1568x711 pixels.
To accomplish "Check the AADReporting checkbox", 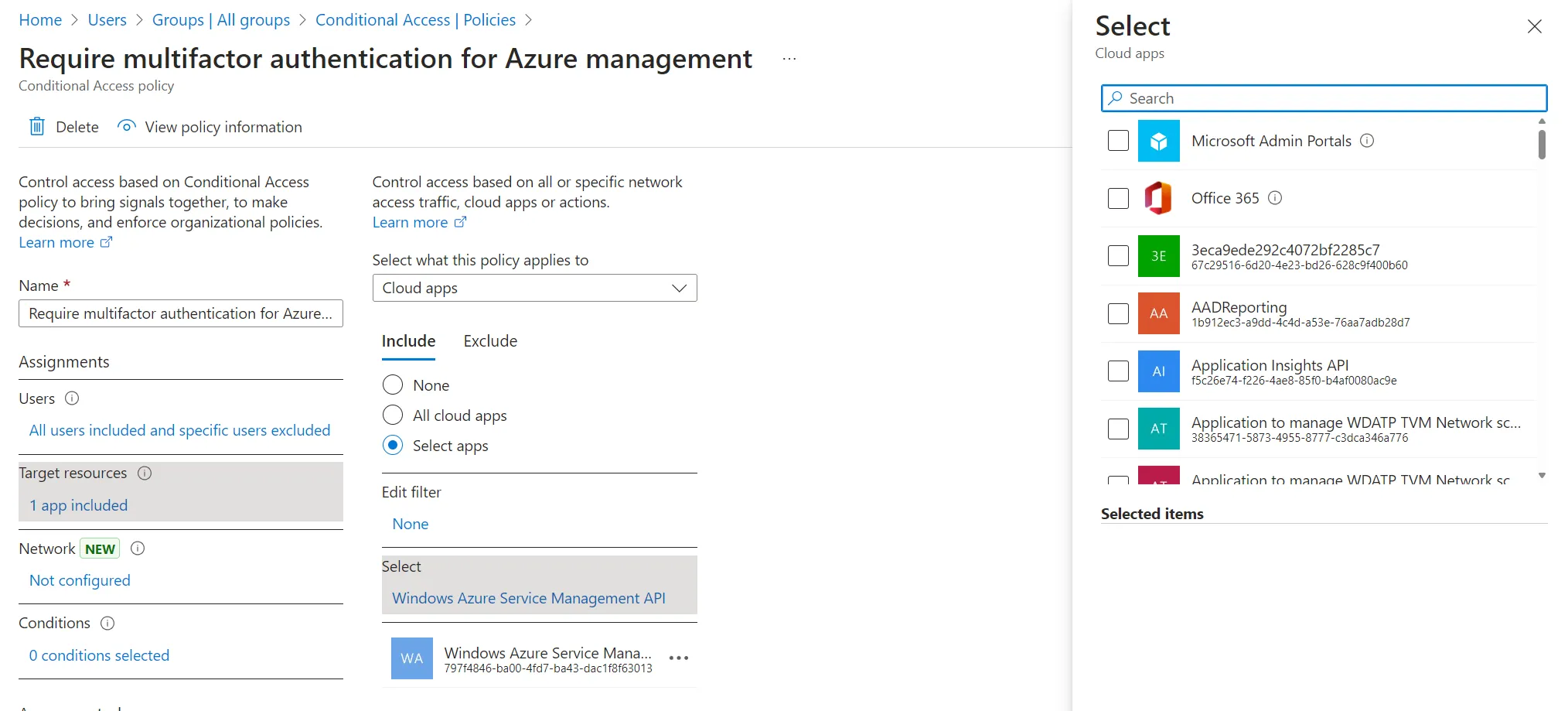I will click(x=1118, y=313).
